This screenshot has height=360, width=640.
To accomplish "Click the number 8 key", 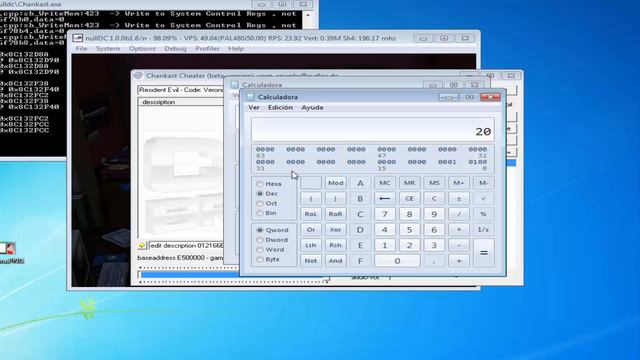I will coord(409,214).
